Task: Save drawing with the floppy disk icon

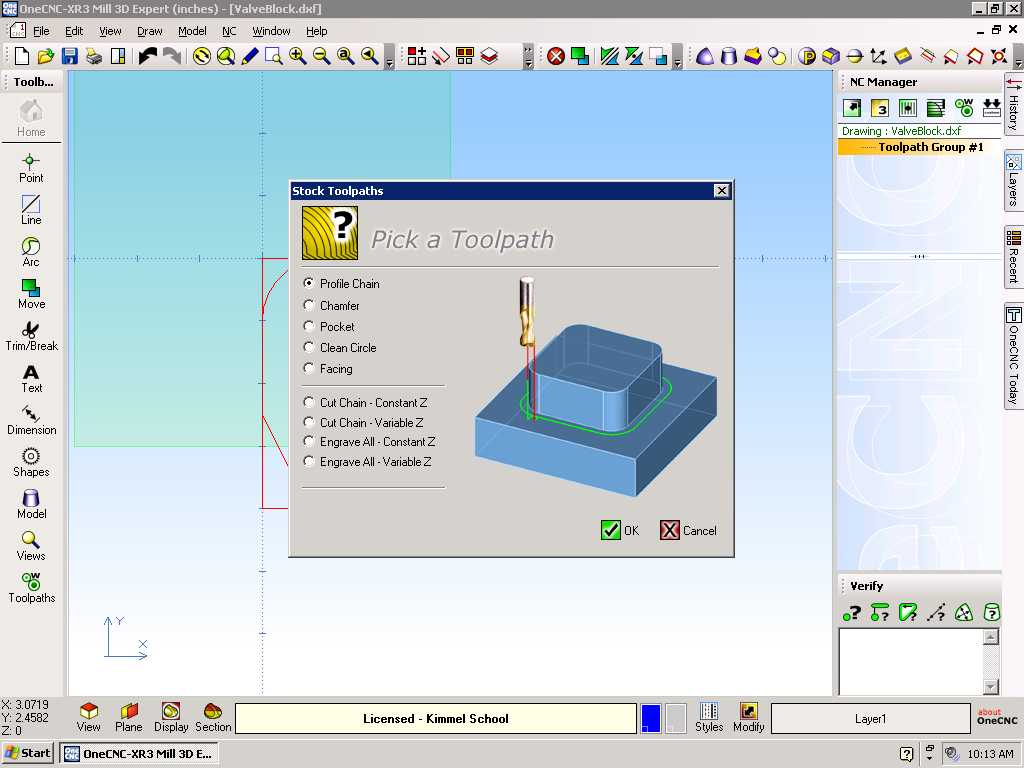Action: click(70, 56)
